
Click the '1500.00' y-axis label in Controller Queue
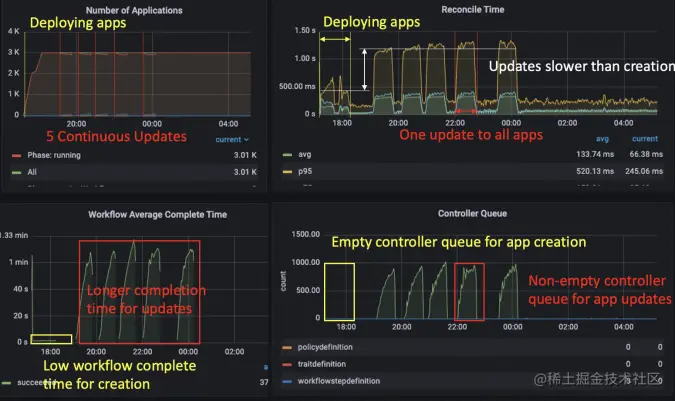pos(306,234)
